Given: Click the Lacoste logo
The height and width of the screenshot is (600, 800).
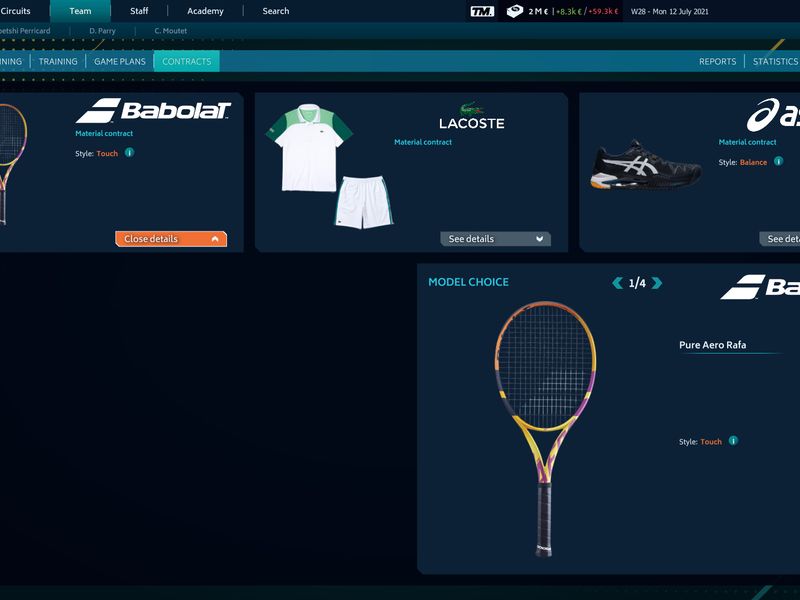Looking at the screenshot, I should tap(472, 115).
